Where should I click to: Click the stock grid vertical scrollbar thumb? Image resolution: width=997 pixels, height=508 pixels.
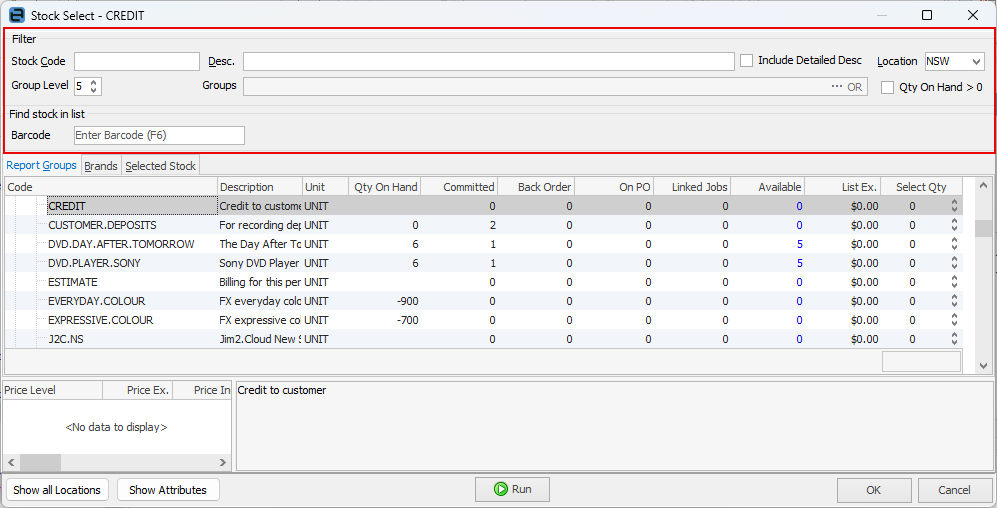coord(984,228)
